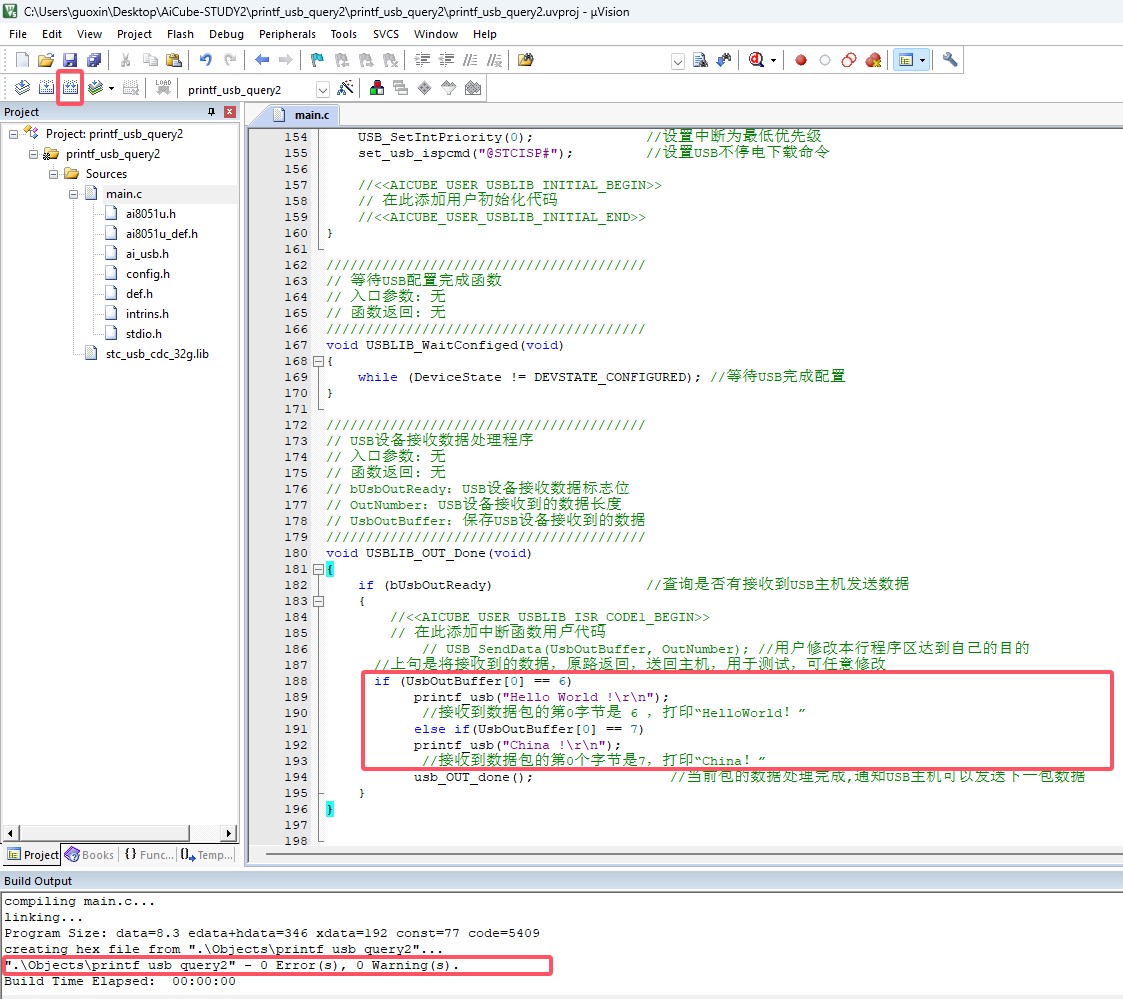Switch to the Func... tab
The height and width of the screenshot is (999, 1123).
148,854
